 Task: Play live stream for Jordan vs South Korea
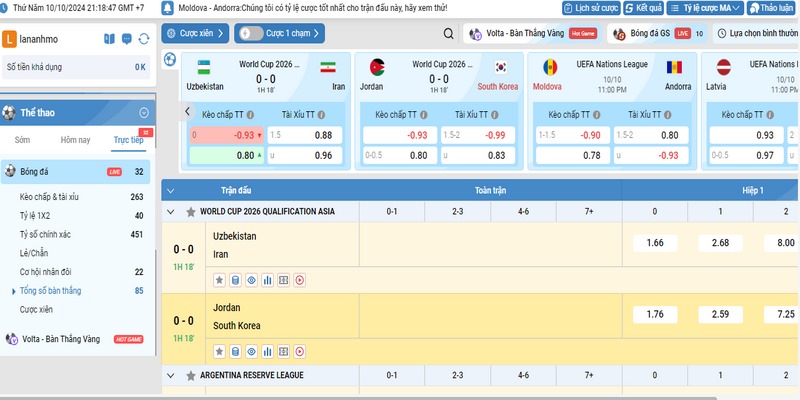(x=299, y=352)
